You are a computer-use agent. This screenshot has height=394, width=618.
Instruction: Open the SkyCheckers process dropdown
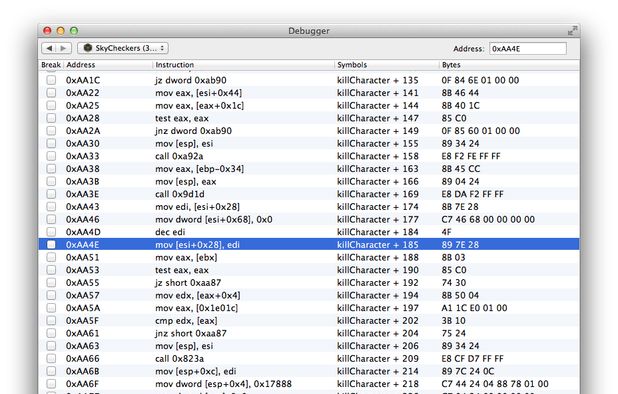tap(123, 48)
